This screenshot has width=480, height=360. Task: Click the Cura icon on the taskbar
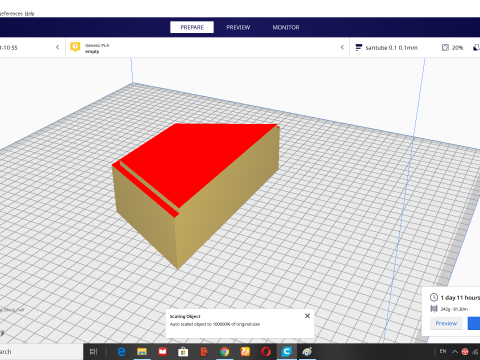(287, 351)
